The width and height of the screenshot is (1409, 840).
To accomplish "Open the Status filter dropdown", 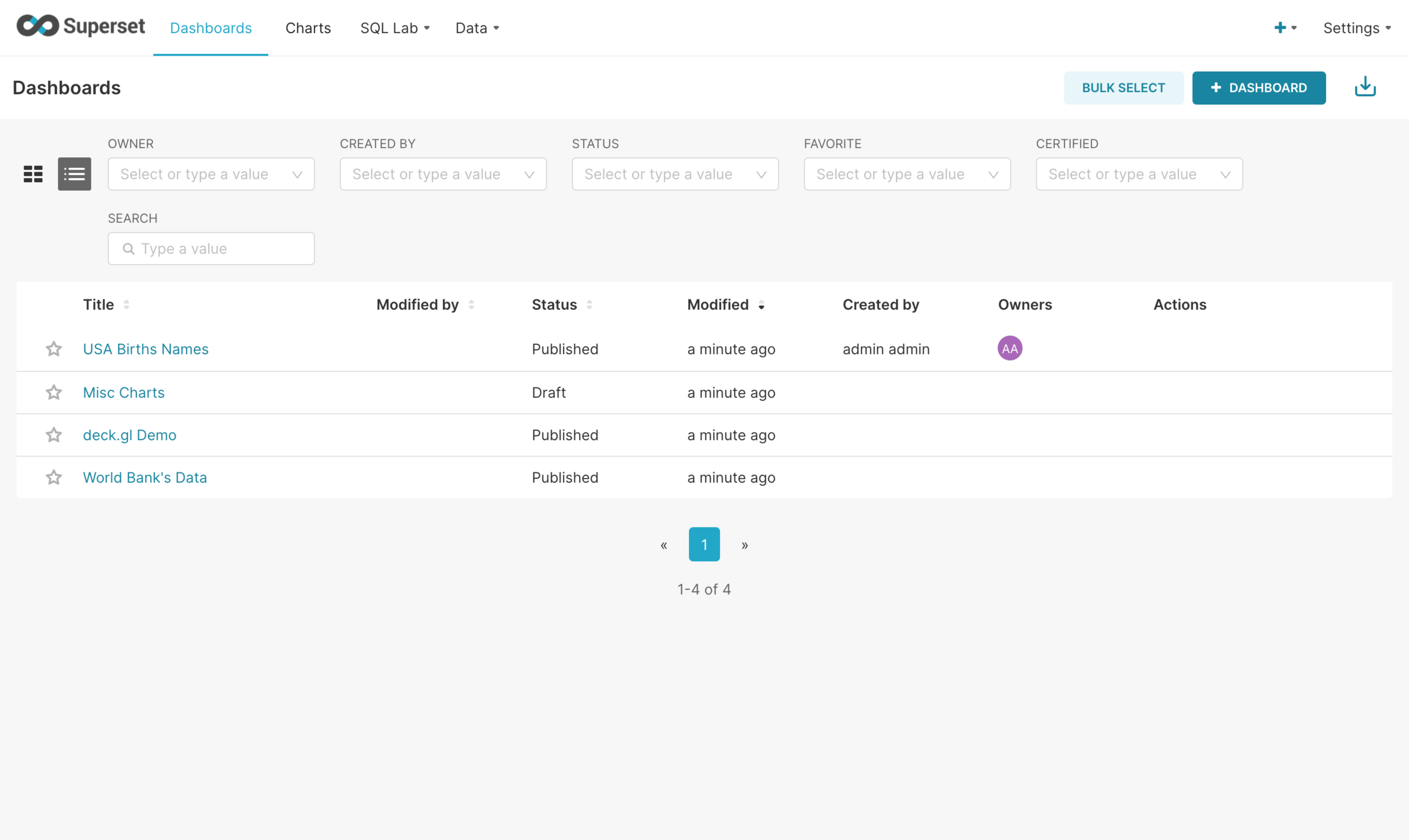I will point(675,174).
